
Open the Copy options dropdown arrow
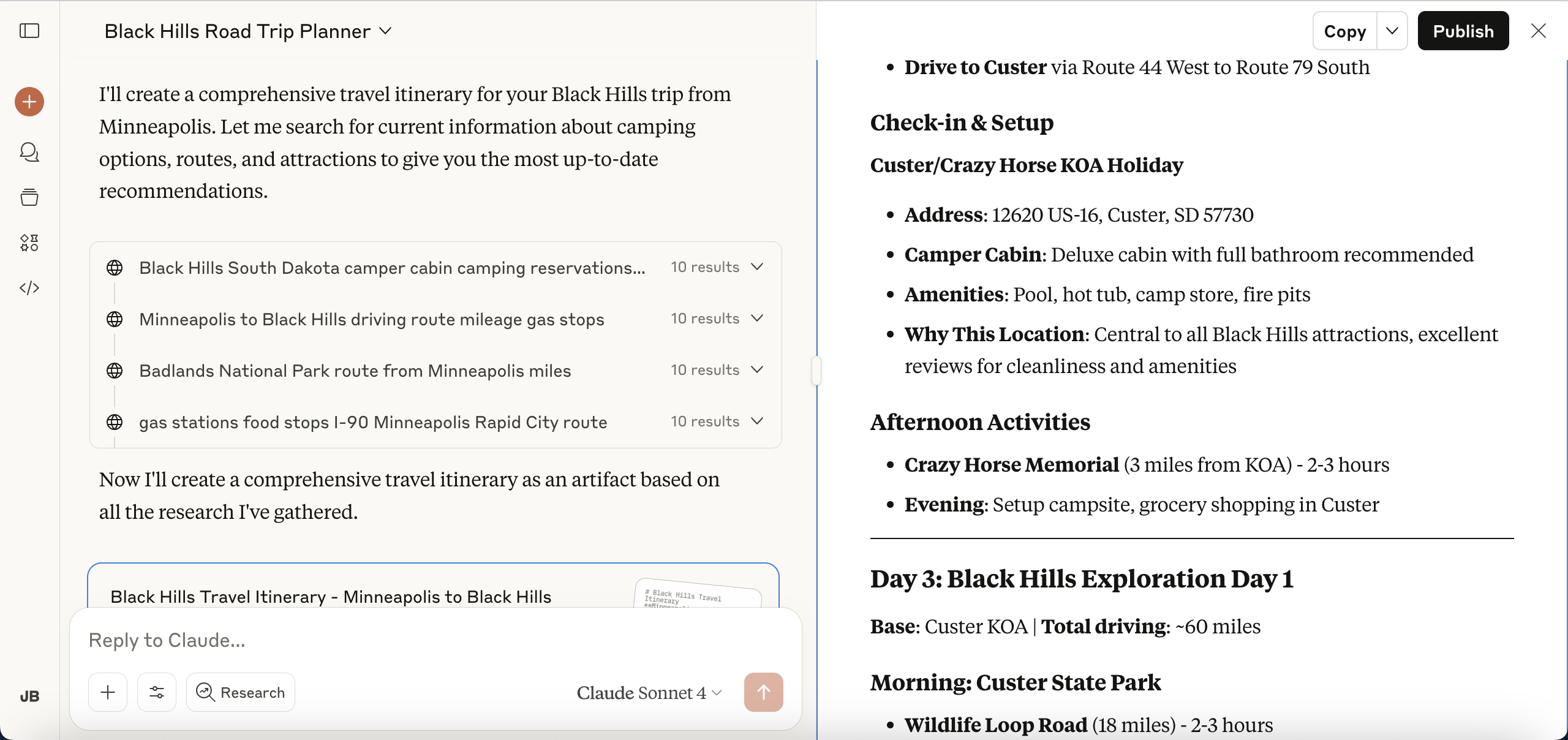[1392, 31]
